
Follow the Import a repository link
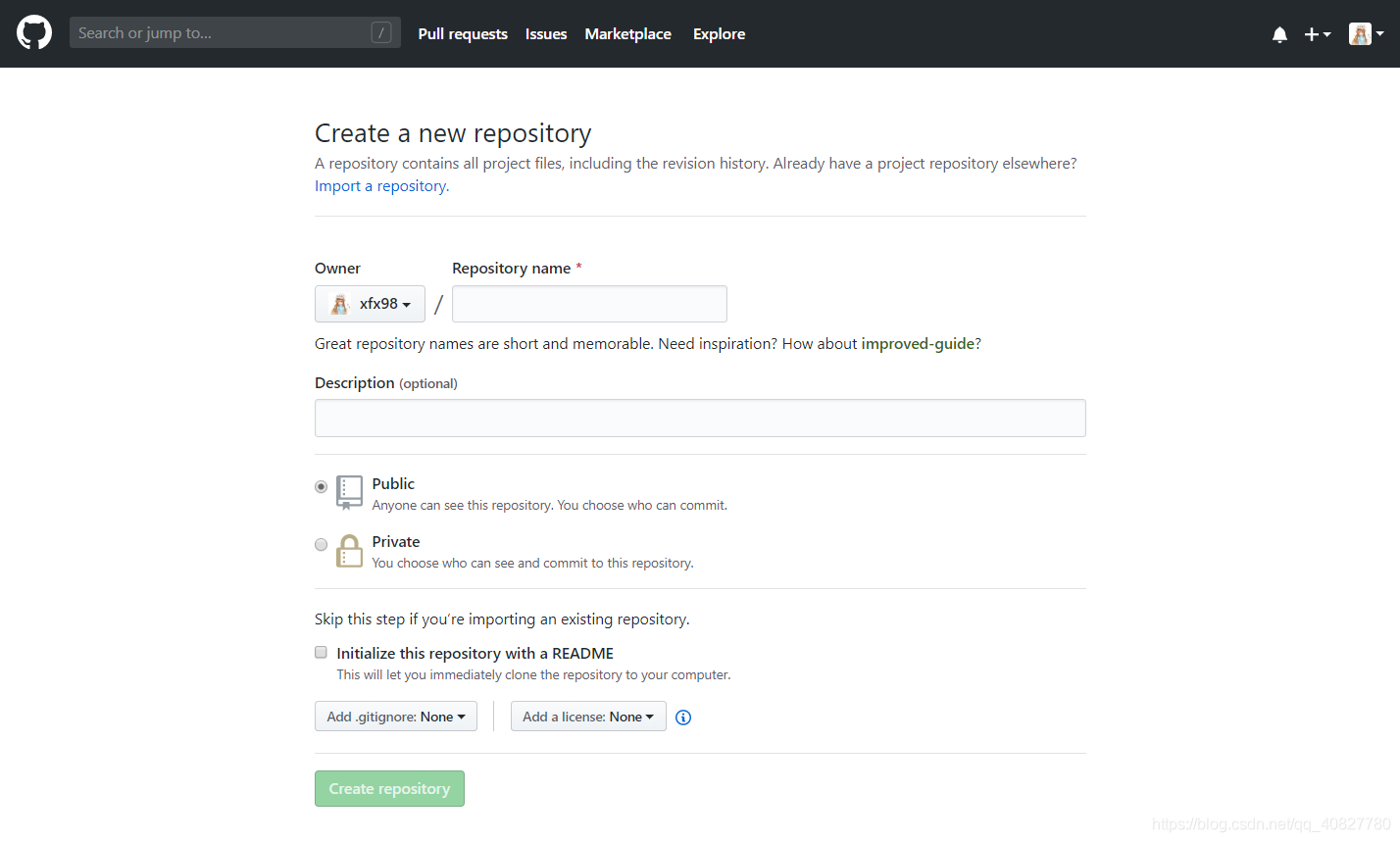coord(382,186)
